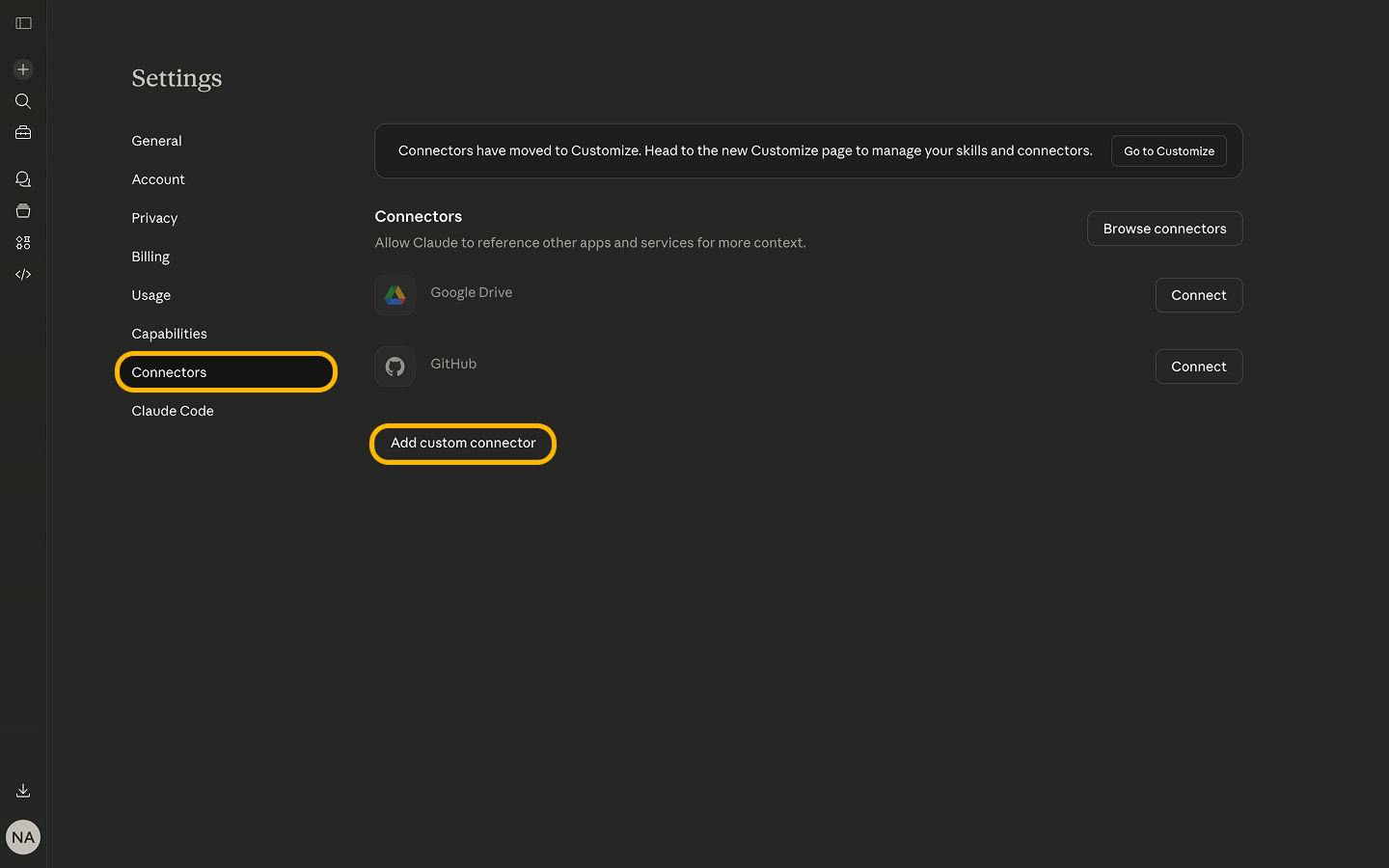Toggle the sidebar panel icon
The image size is (1389, 868).
click(23, 23)
